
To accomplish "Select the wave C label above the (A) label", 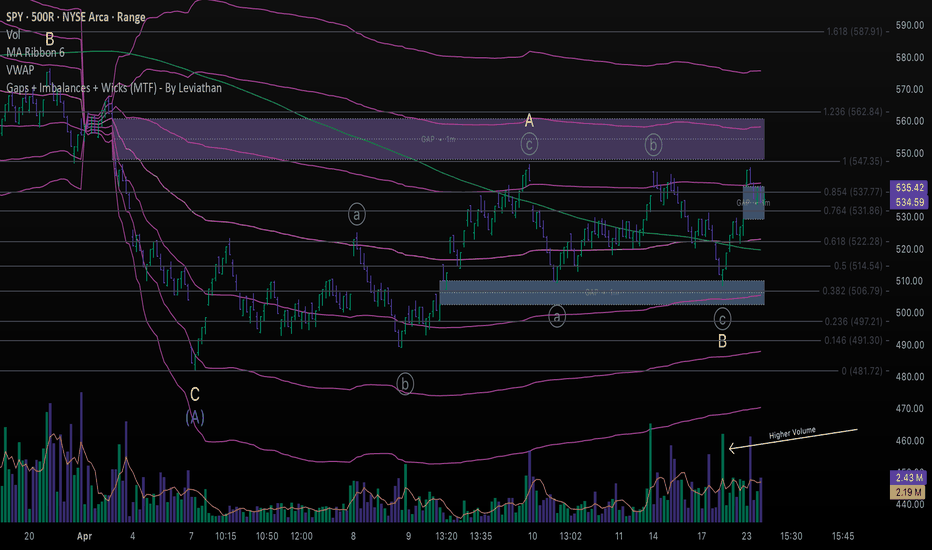I will point(194,394).
